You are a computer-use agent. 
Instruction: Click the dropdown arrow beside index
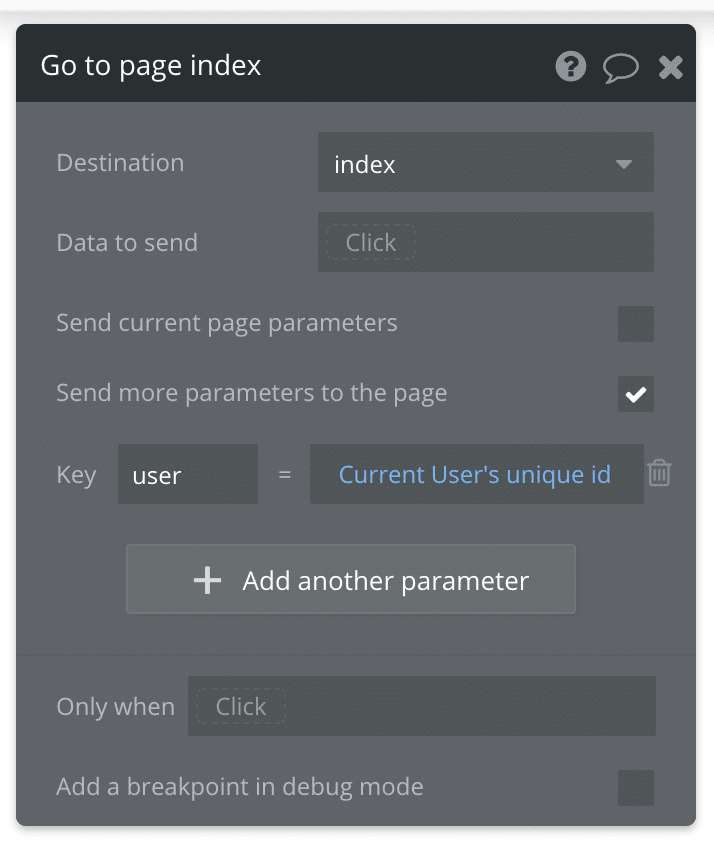[x=625, y=163]
